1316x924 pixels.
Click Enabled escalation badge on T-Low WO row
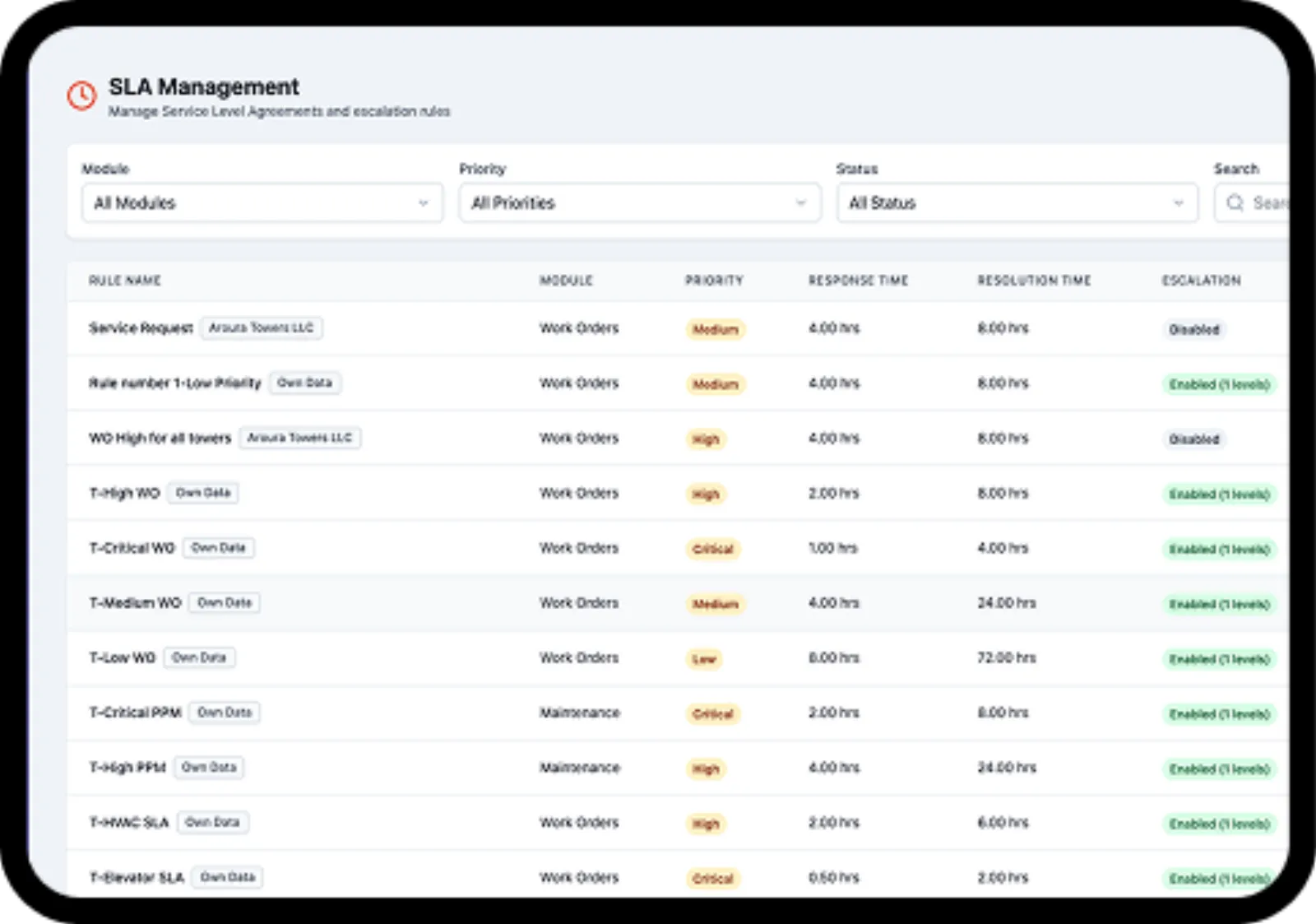click(1220, 659)
